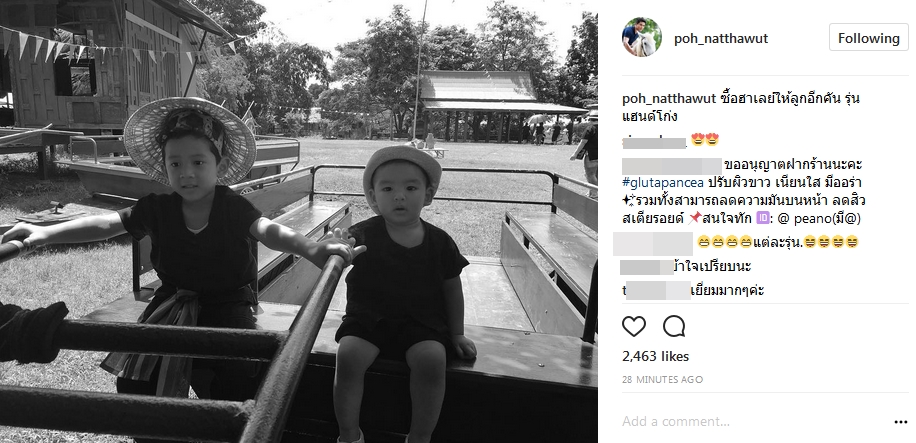This screenshot has width=916, height=443.
Task: Open poh_natthawut profile picture avatar
Action: point(642,37)
